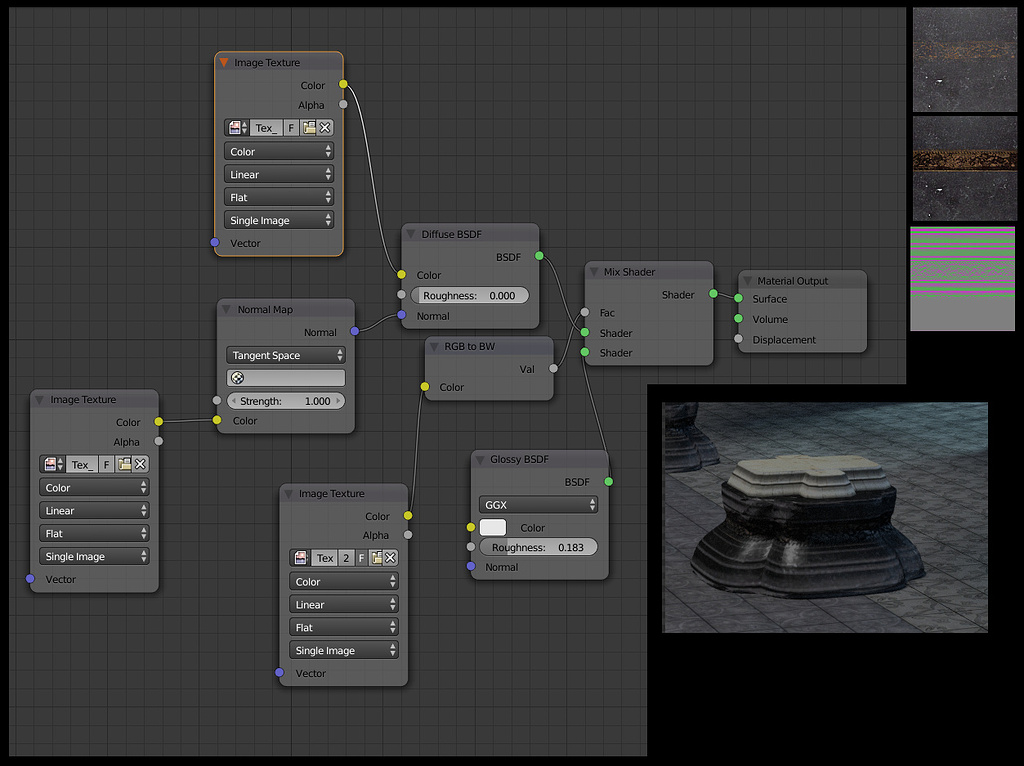1024x766 pixels.
Task: Click Normal output socket of Normal Map node
Action: (355, 331)
